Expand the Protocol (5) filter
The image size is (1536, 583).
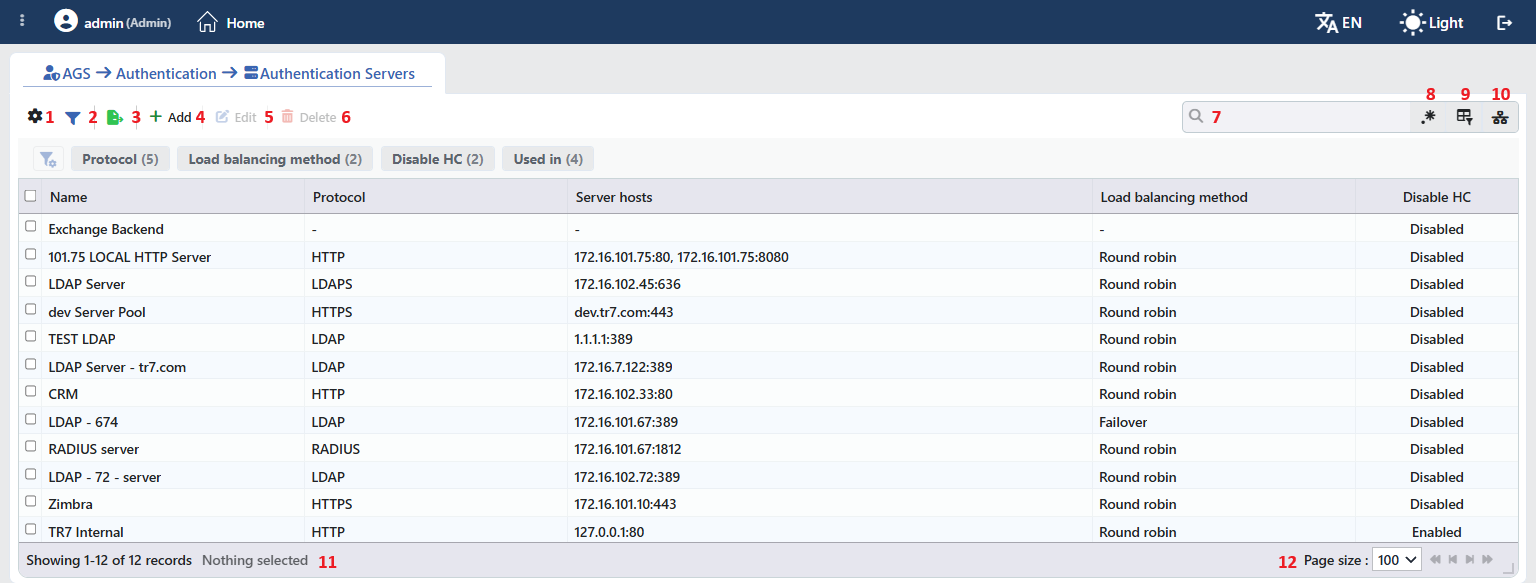click(120, 159)
